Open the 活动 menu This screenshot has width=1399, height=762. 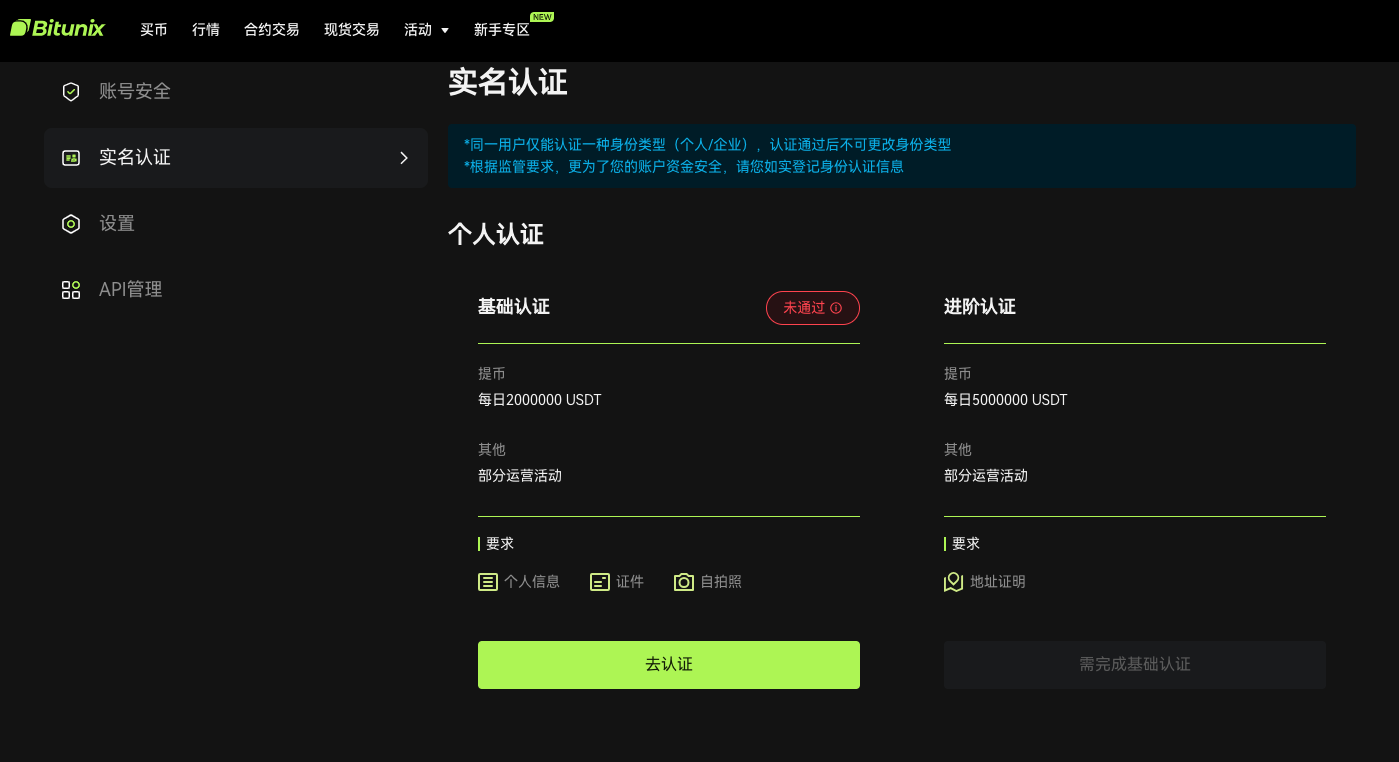coord(418,30)
